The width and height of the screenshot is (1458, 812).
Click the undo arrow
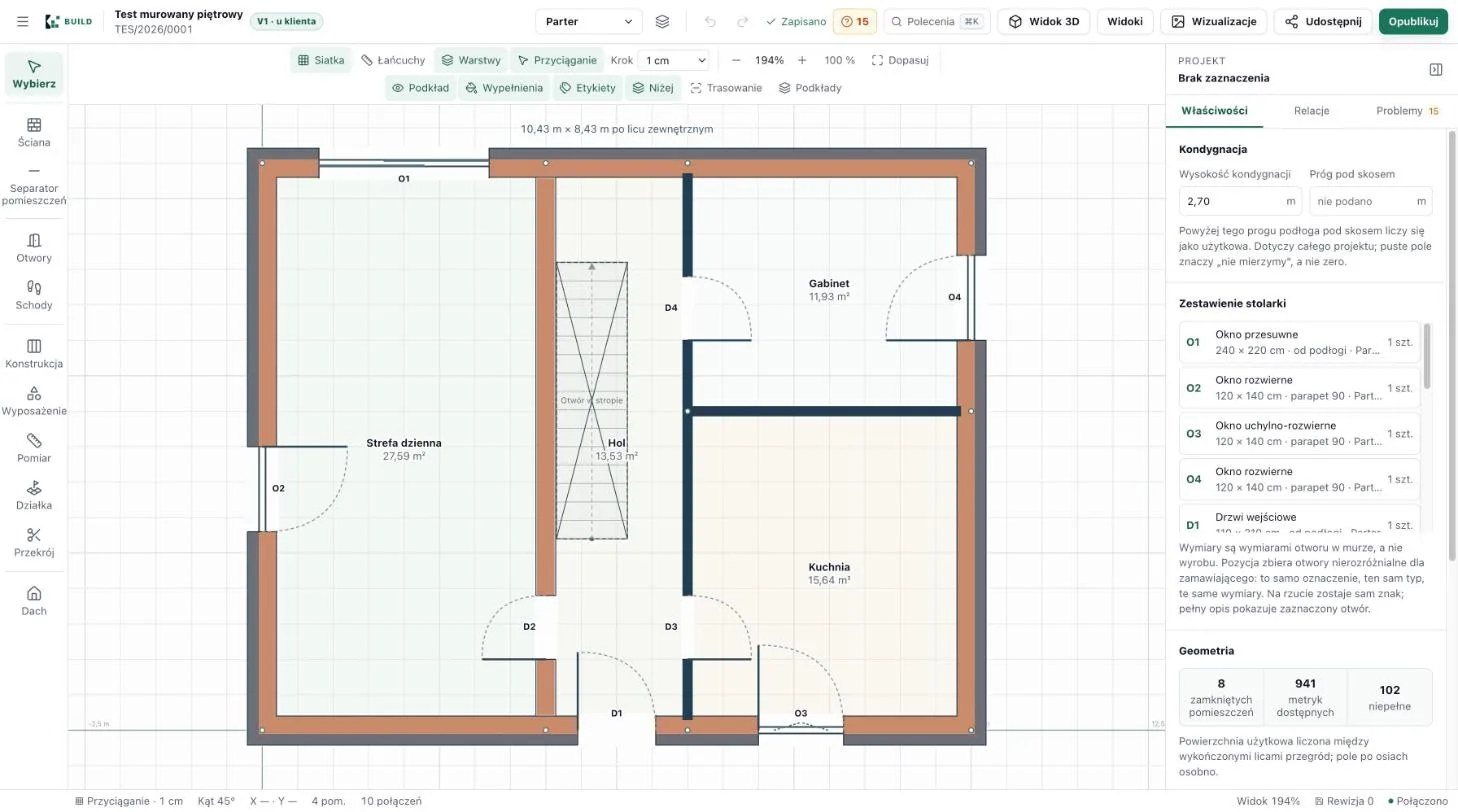coord(710,21)
